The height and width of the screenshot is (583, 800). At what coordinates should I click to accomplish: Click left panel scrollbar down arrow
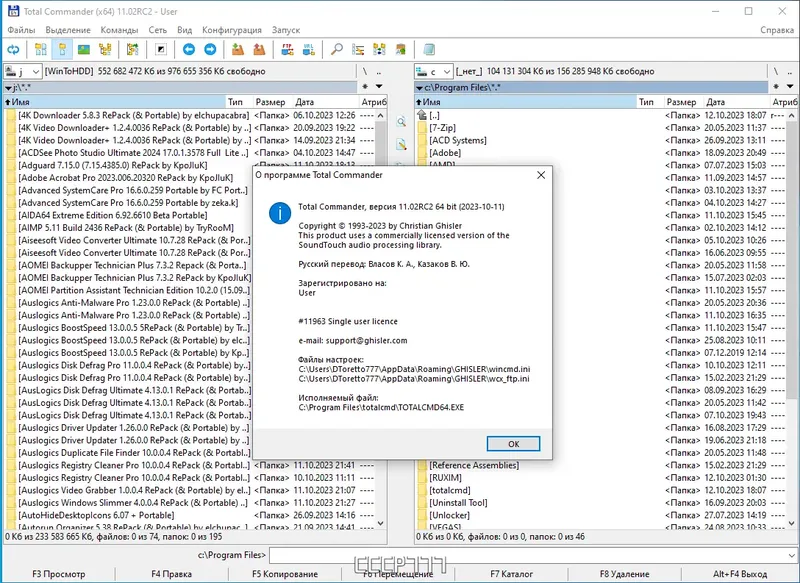point(380,523)
